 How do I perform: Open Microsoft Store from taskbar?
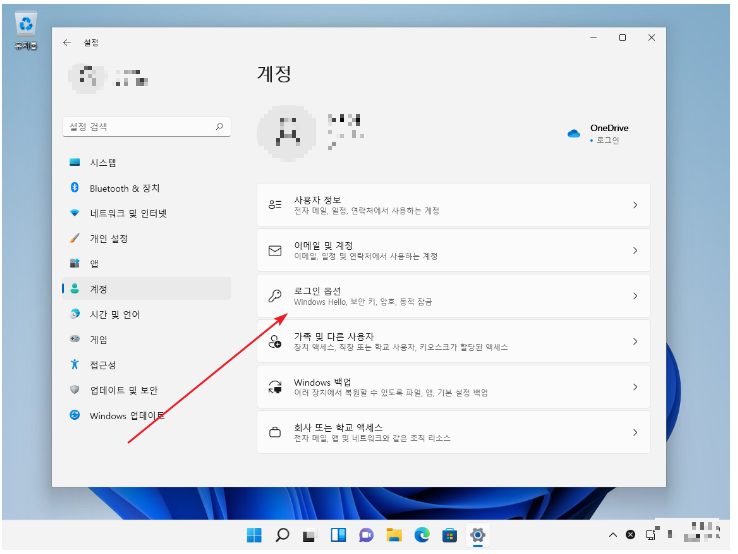(x=449, y=535)
